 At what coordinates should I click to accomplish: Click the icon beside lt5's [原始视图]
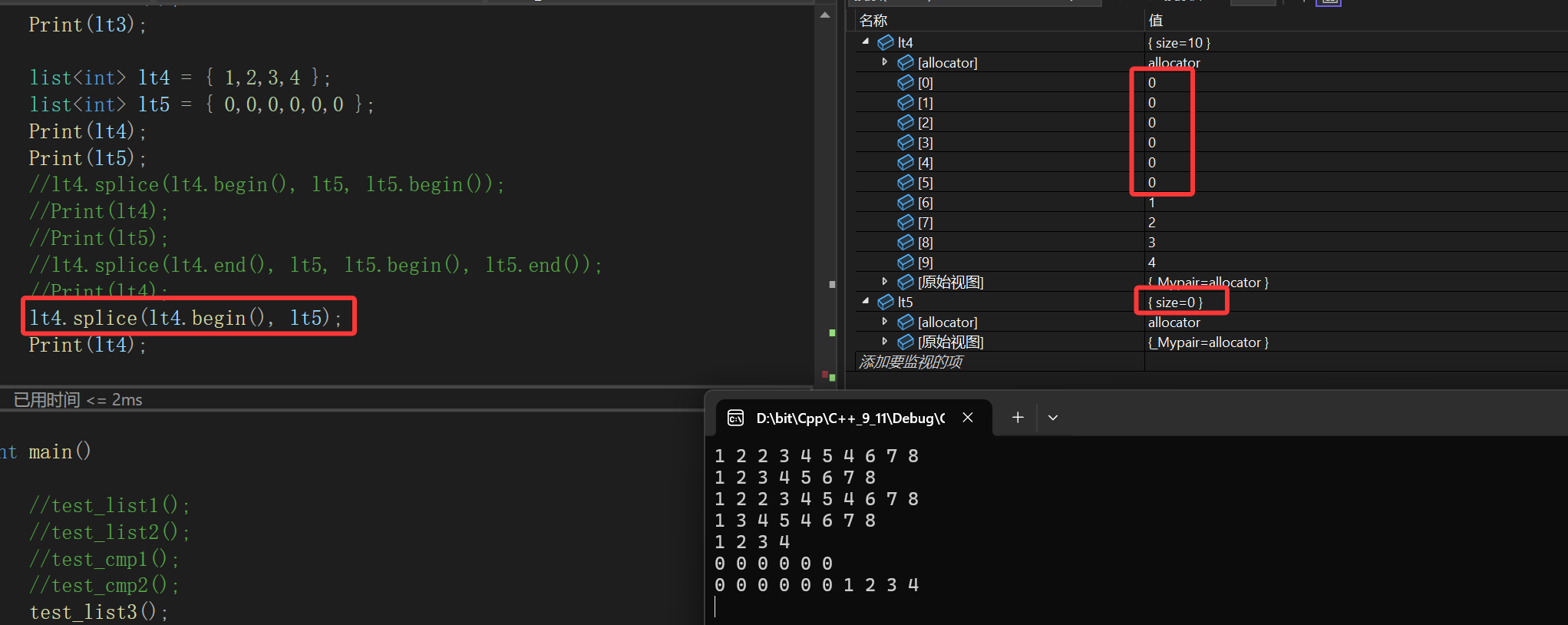point(906,342)
